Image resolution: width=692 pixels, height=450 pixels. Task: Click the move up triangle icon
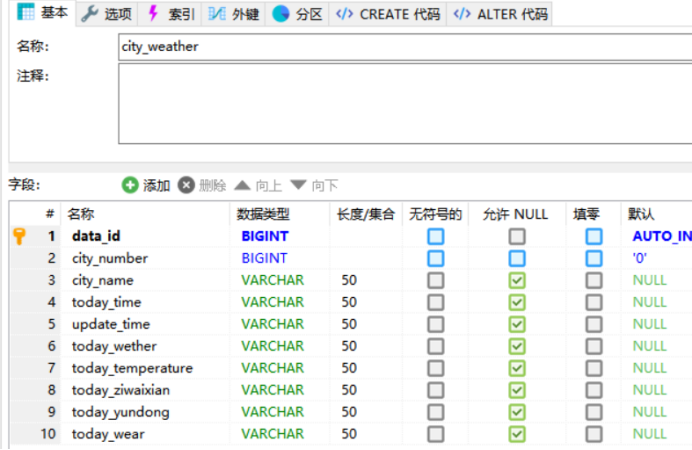(x=242, y=185)
